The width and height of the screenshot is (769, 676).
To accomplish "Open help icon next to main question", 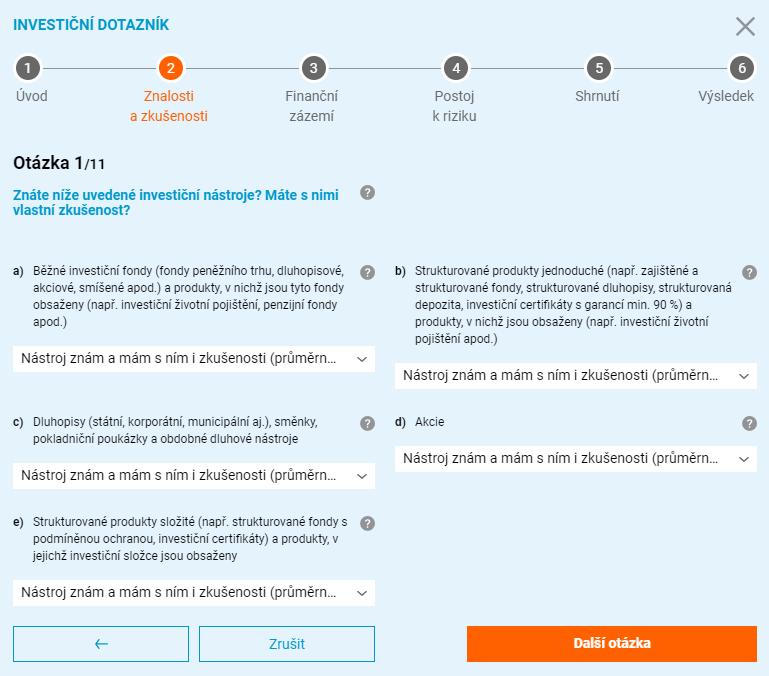I will point(367,193).
